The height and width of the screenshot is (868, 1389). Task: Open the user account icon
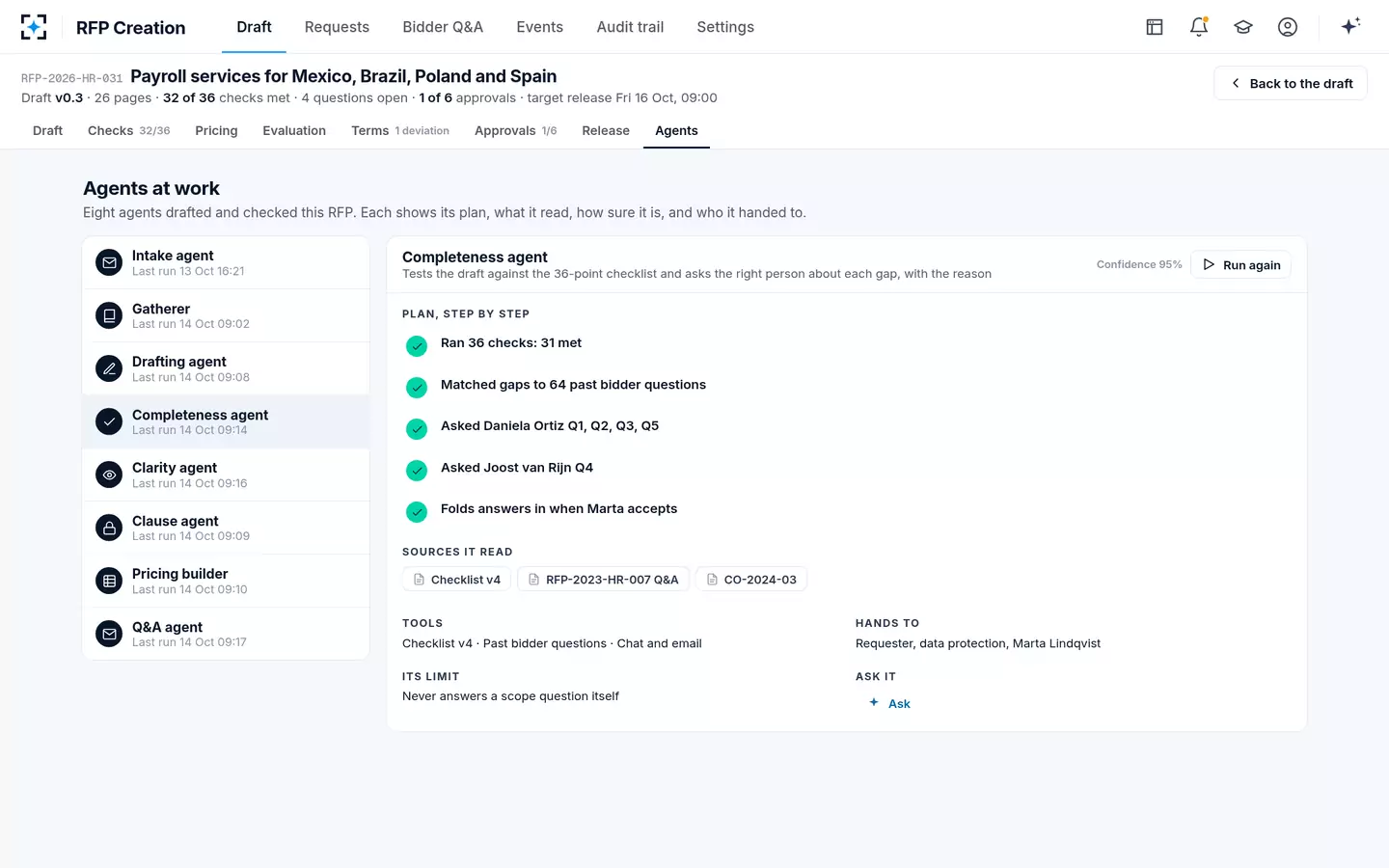1288,27
